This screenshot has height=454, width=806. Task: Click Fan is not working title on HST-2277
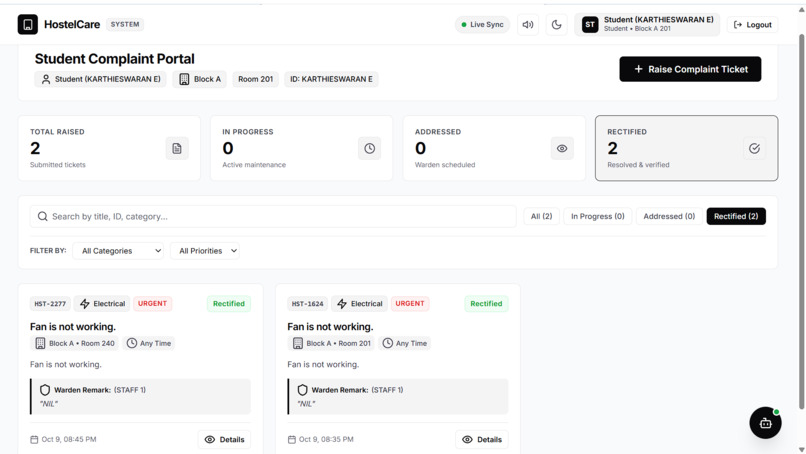(x=73, y=327)
